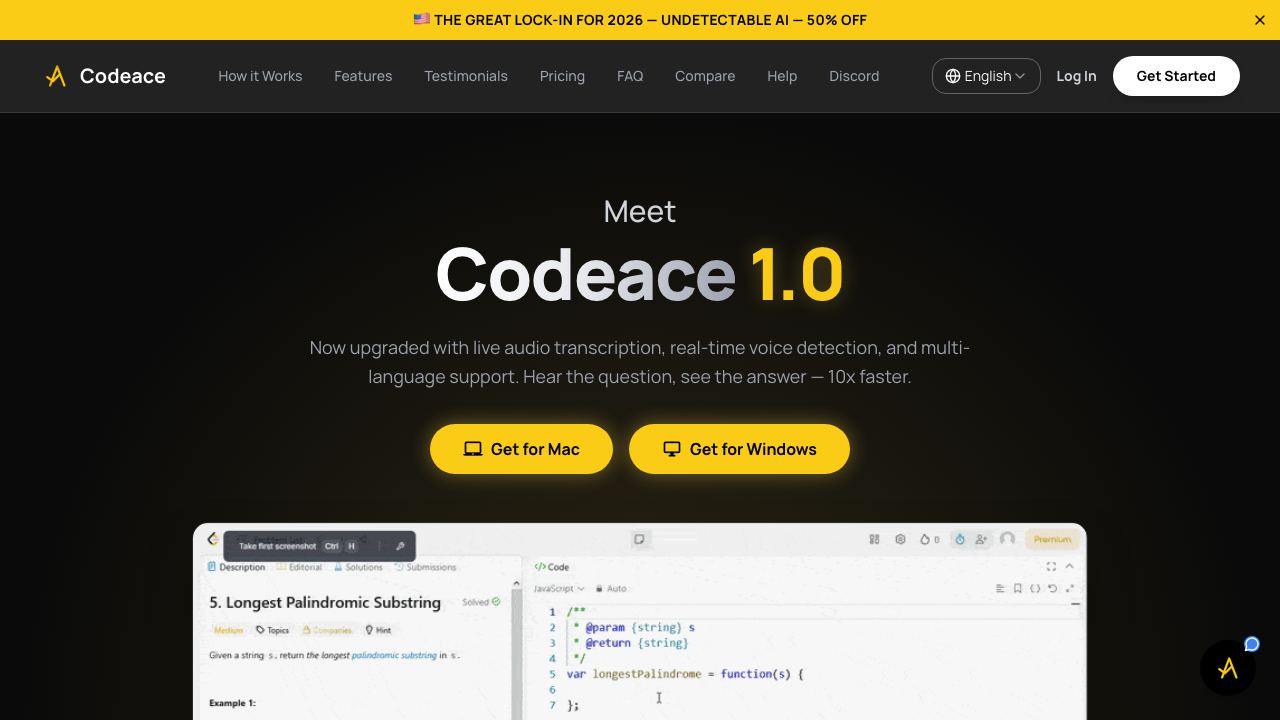Image resolution: width=1280 pixels, height=720 pixels.
Task: Click the monitor icon on Windows button
Action: click(672, 449)
